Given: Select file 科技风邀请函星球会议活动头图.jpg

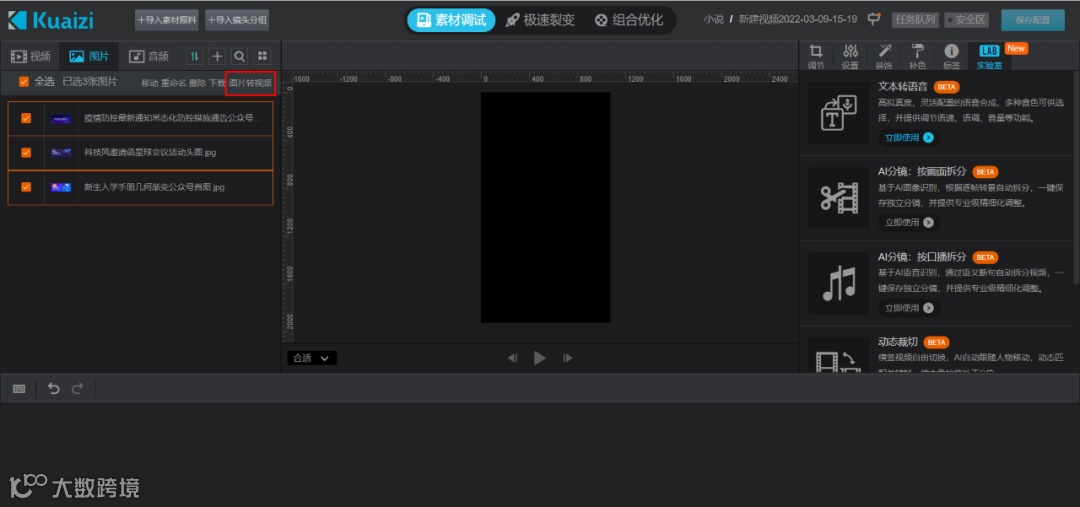Looking at the screenshot, I should 150,152.
